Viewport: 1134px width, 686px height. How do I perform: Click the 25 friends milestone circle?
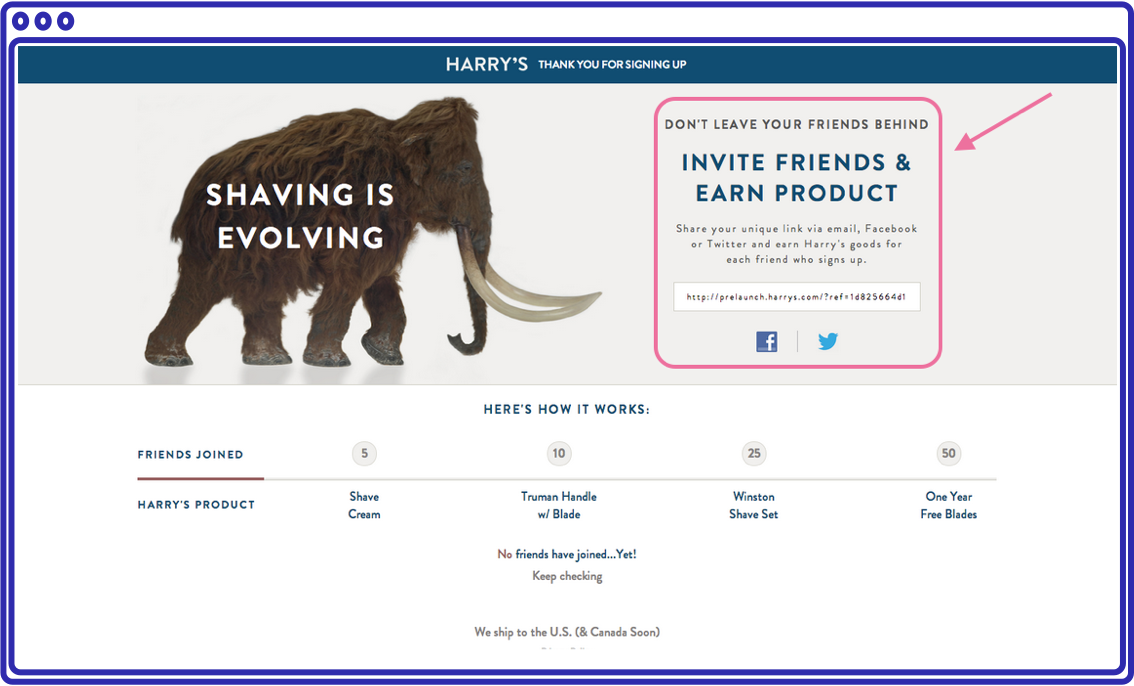pyautogui.click(x=754, y=453)
